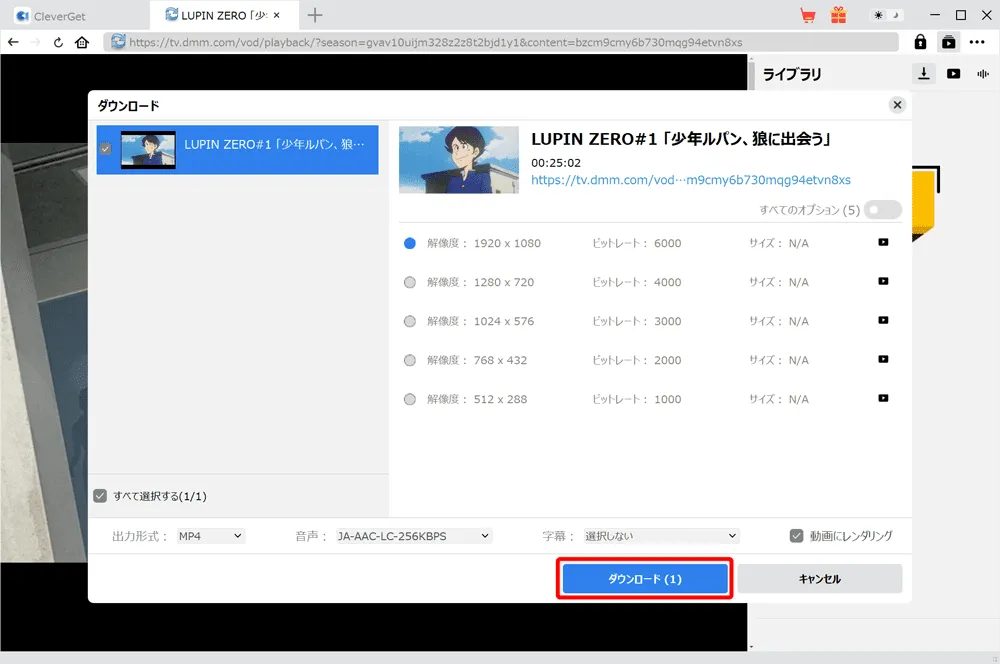The height and width of the screenshot is (664, 1000).
Task: Open the home page icon
Action: tap(82, 42)
